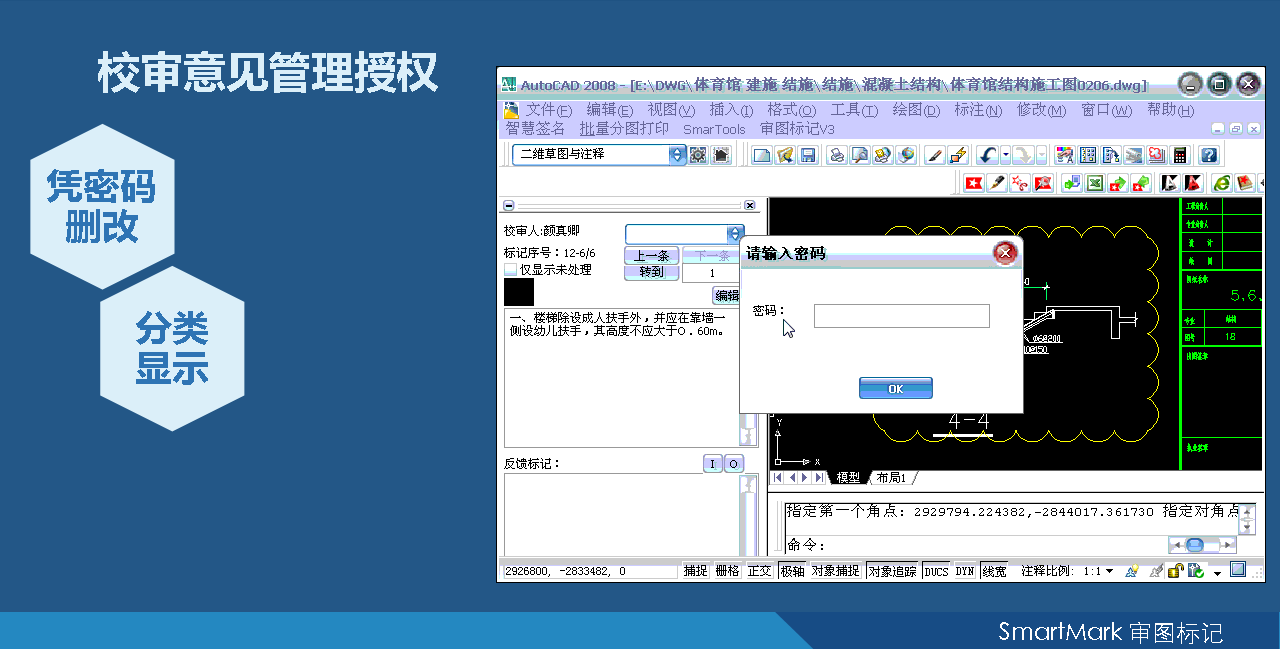The width and height of the screenshot is (1280, 649).
Task: Click the Plot printer icon
Action: [837, 156]
